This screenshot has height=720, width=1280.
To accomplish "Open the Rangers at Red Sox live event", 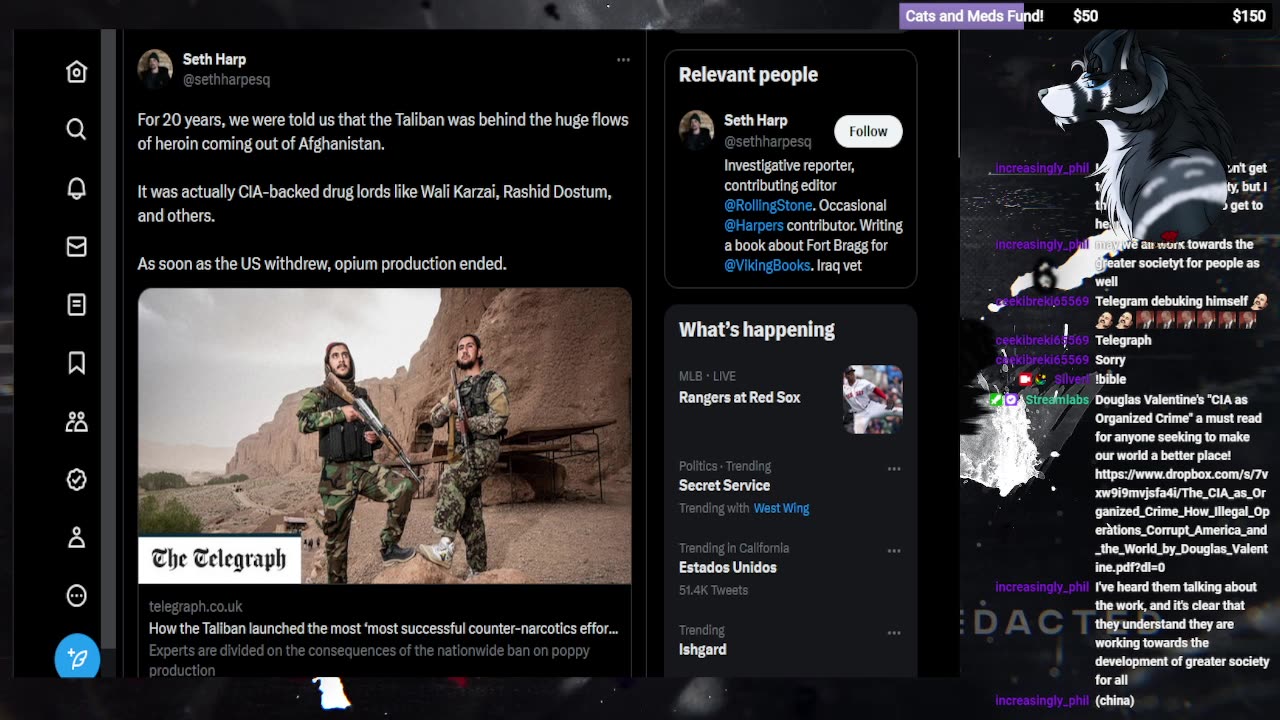I will point(739,397).
